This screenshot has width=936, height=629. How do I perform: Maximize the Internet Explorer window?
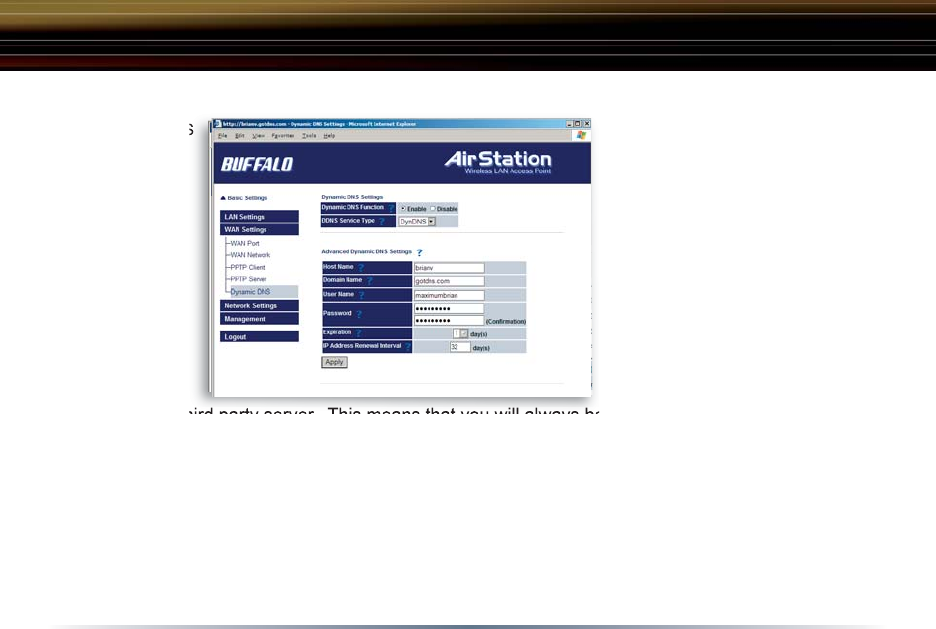click(578, 124)
